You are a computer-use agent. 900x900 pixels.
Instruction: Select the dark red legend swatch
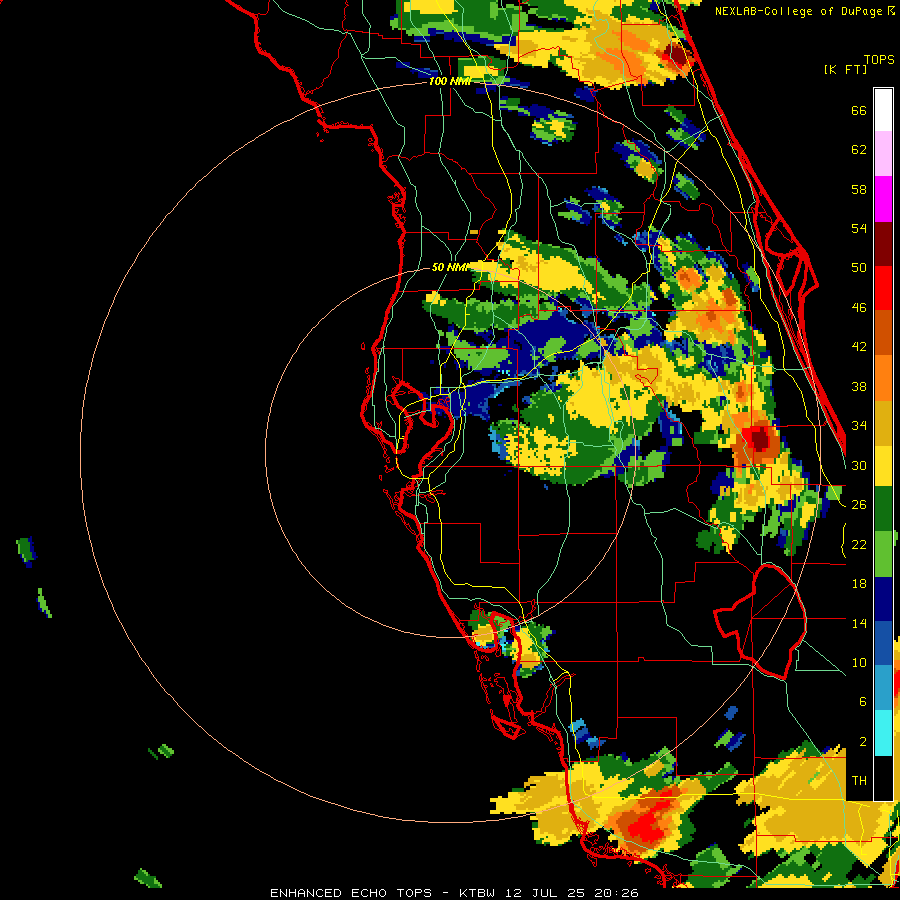click(x=883, y=244)
